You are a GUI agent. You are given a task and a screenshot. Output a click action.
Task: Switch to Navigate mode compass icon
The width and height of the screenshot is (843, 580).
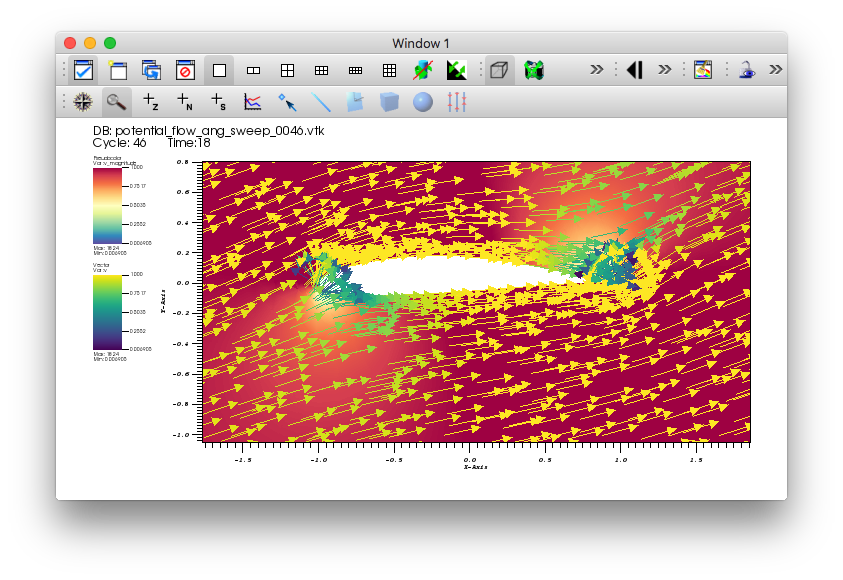click(x=83, y=102)
